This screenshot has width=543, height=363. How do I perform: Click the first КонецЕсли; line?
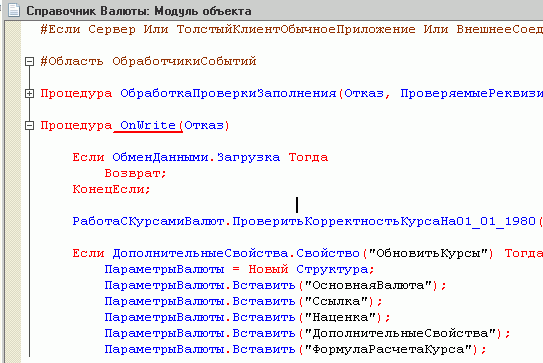pyautogui.click(x=111, y=189)
